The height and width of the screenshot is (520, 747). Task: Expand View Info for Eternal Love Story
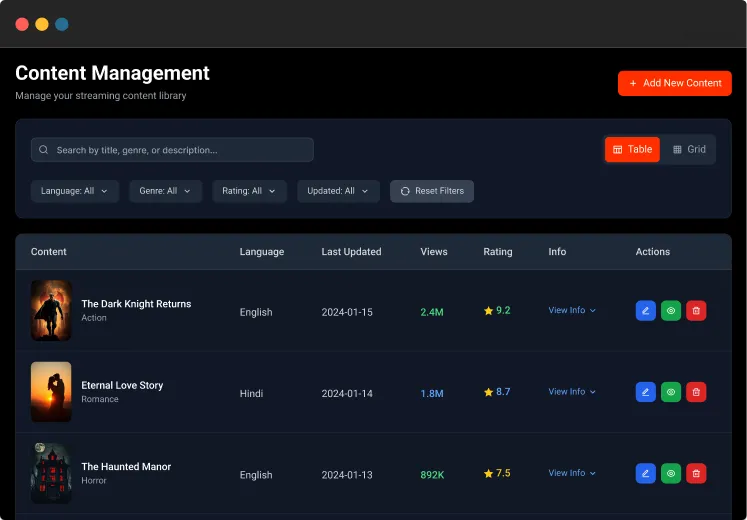(x=572, y=391)
